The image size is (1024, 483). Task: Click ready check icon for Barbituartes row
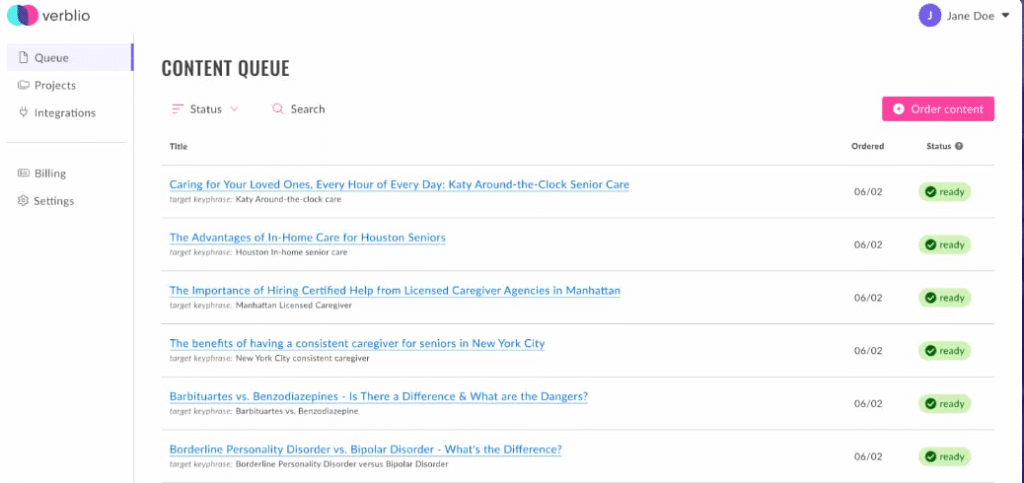[x=931, y=403]
